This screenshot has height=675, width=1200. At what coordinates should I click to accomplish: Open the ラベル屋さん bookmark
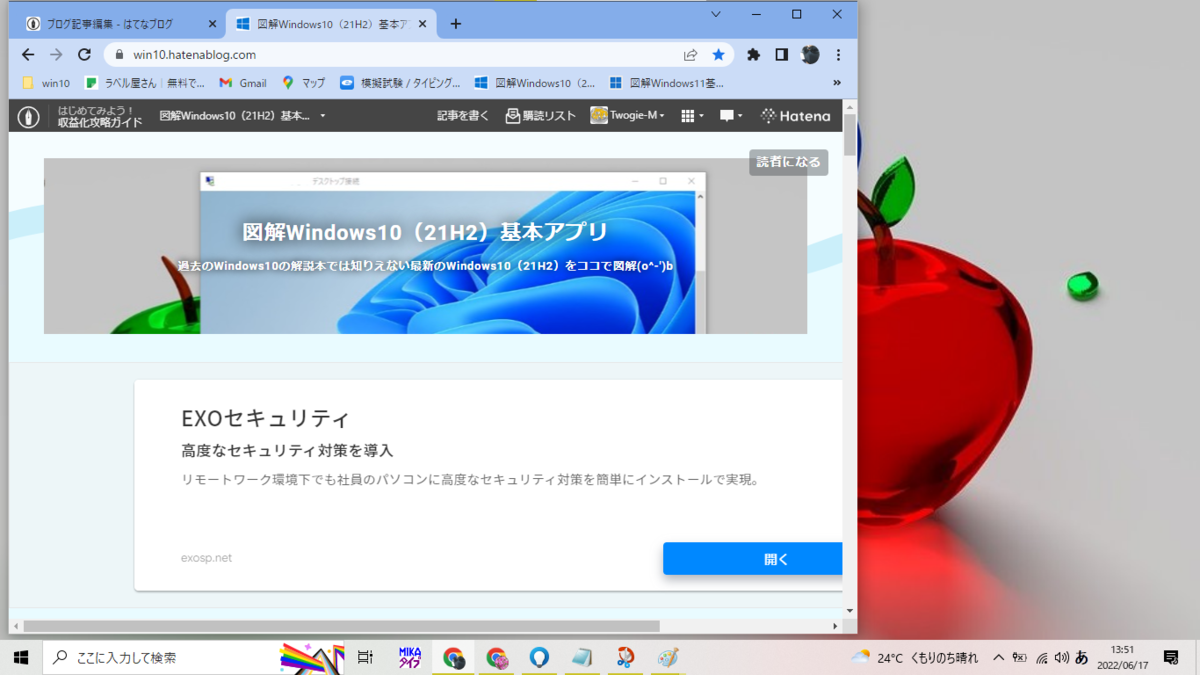[144, 83]
